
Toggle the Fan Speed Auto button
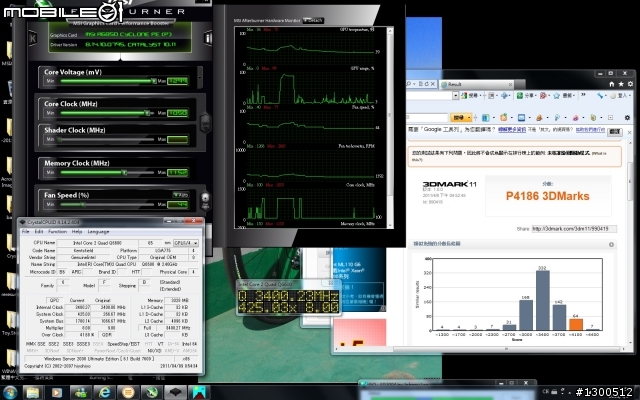pos(180,195)
